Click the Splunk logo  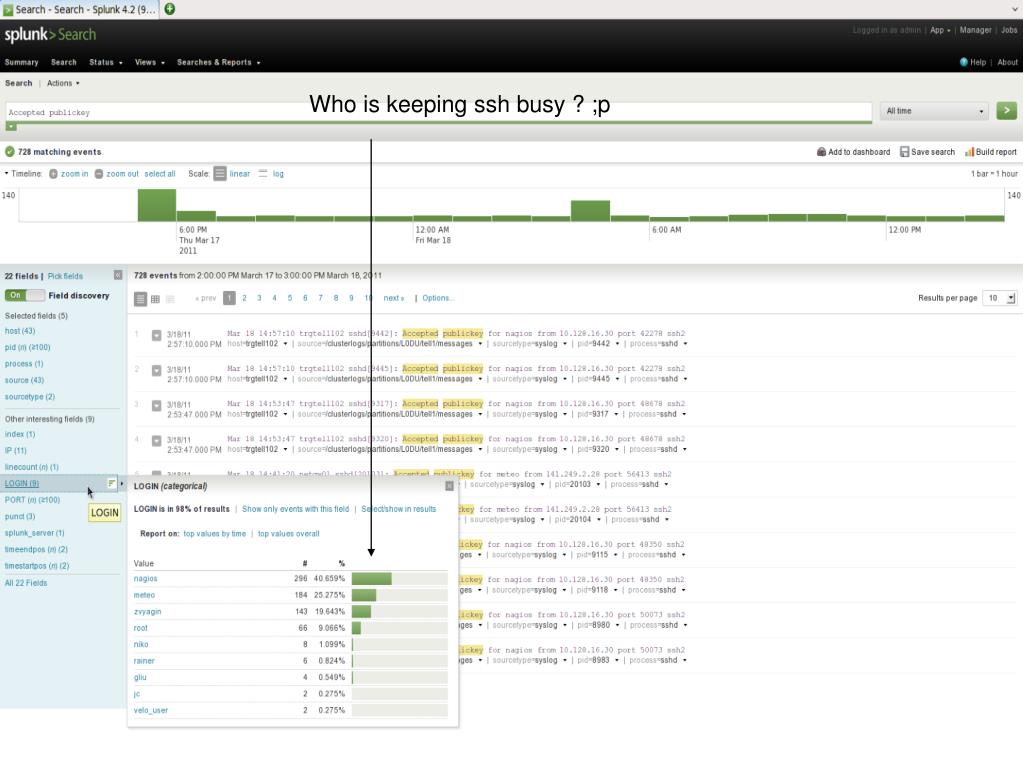[x=50, y=35]
